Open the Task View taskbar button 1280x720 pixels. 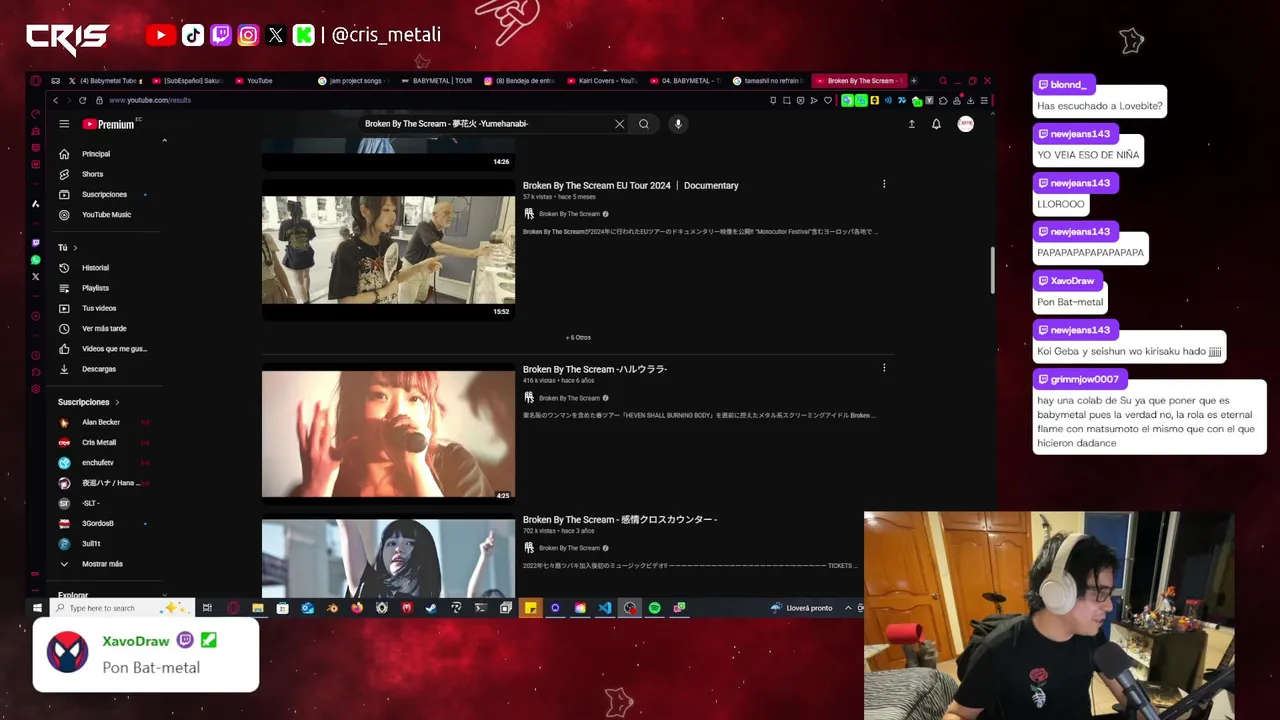pyautogui.click(x=207, y=608)
